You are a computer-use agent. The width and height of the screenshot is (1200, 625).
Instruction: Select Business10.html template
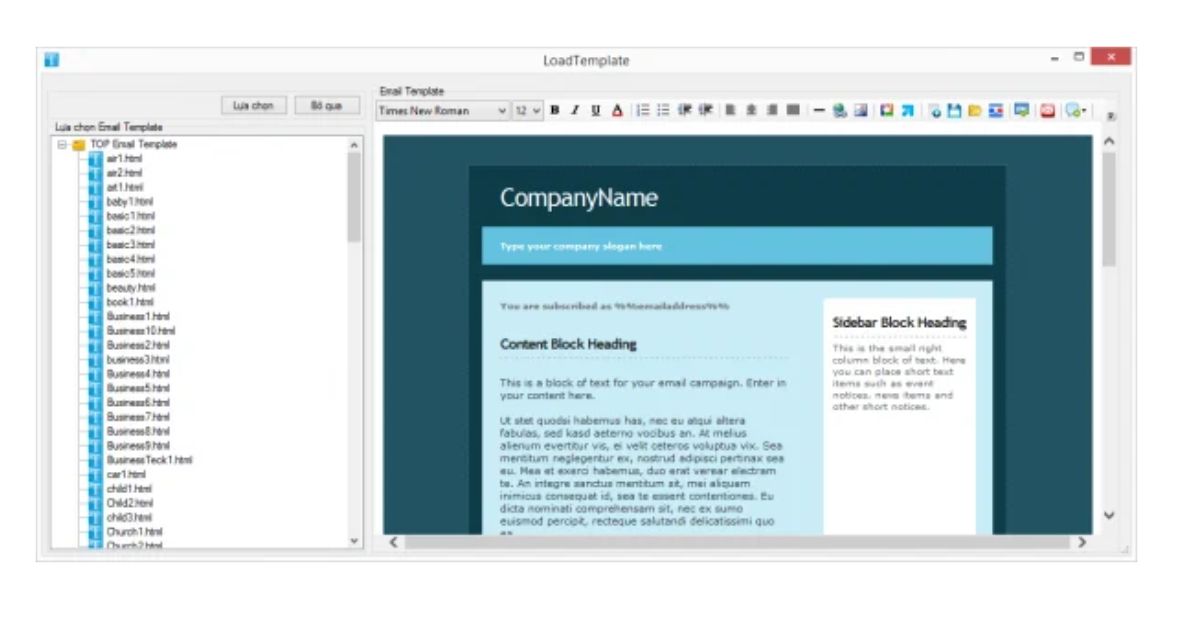140,330
